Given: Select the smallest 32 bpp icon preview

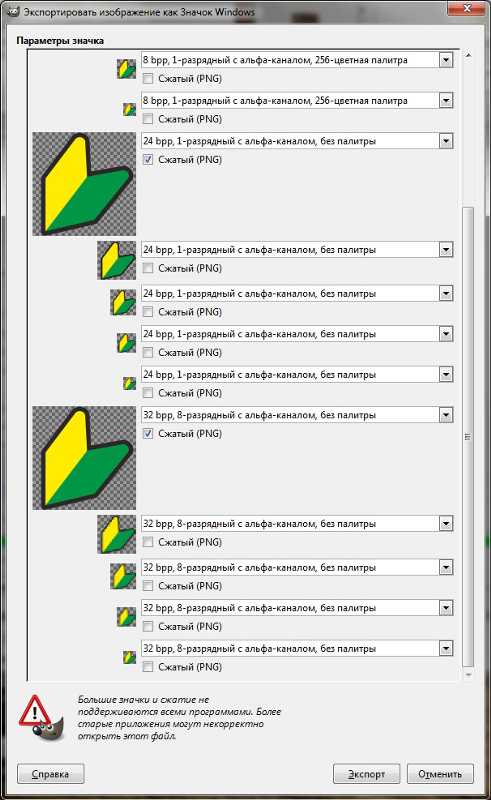Looking at the screenshot, I should [129, 657].
